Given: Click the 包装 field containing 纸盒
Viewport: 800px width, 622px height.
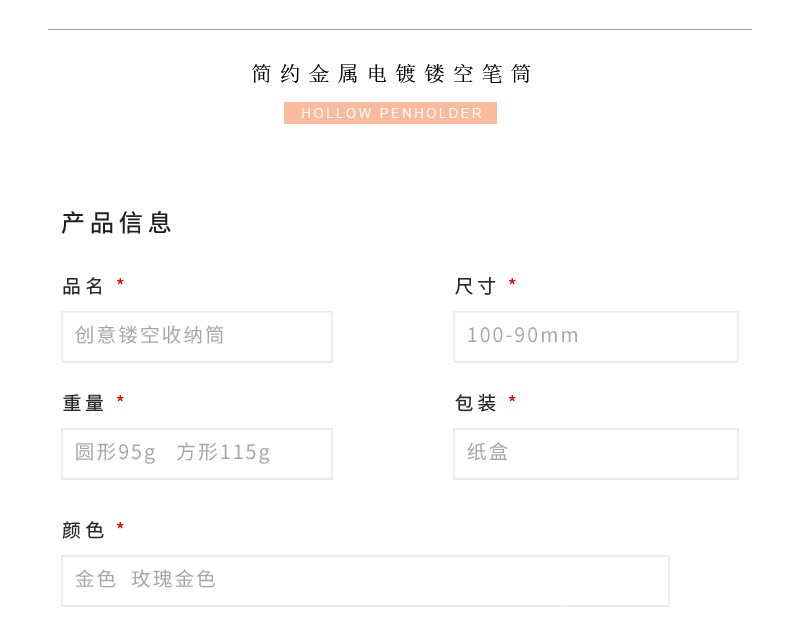Looking at the screenshot, I should [x=596, y=454].
